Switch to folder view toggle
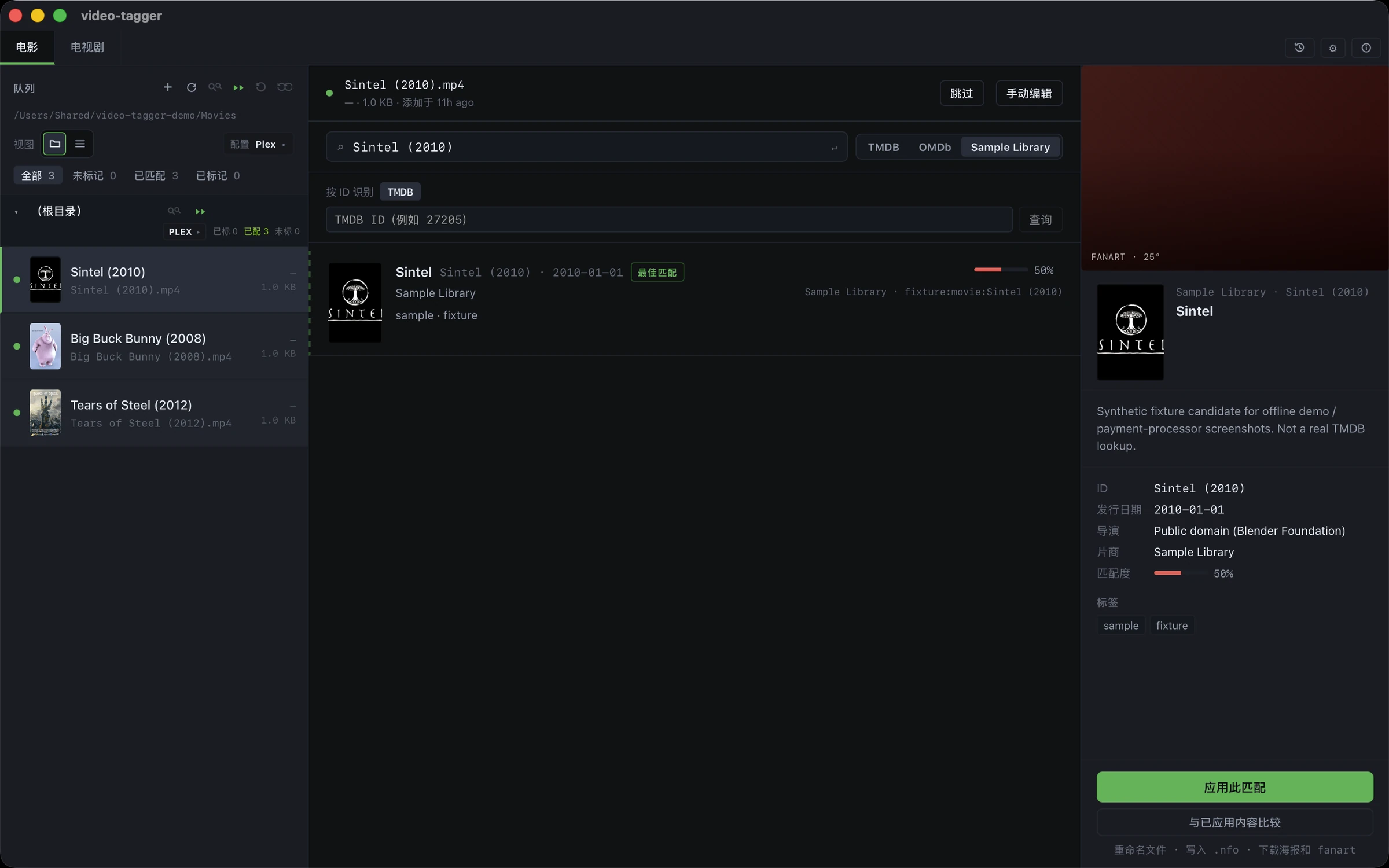The width and height of the screenshot is (1389, 868). 54,144
